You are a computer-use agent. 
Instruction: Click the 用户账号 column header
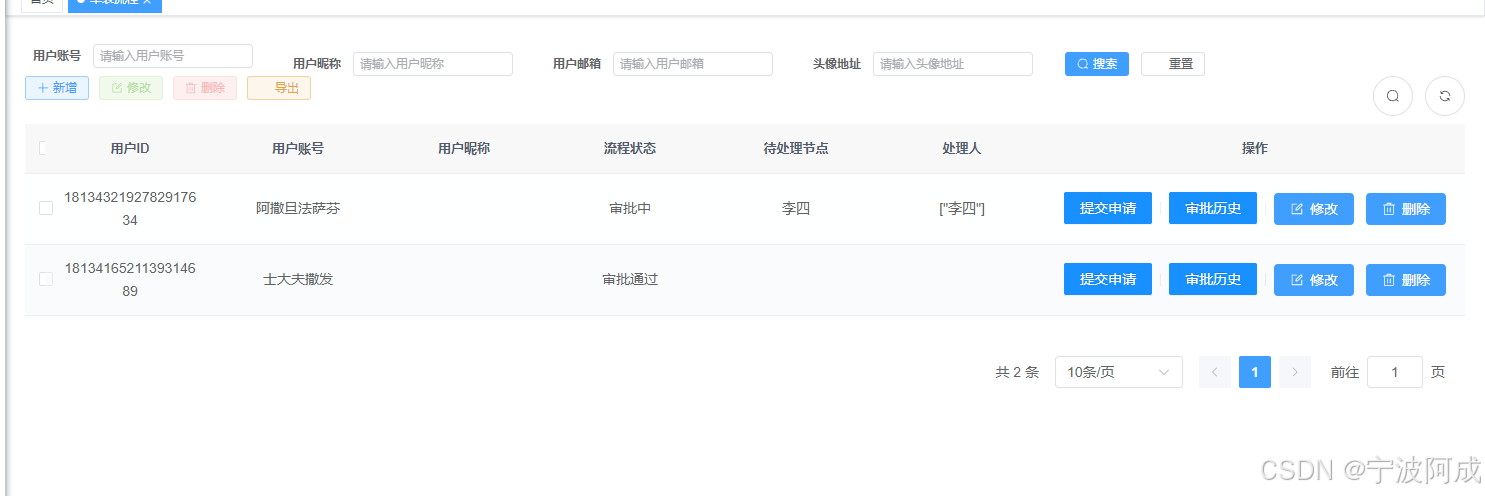point(298,148)
